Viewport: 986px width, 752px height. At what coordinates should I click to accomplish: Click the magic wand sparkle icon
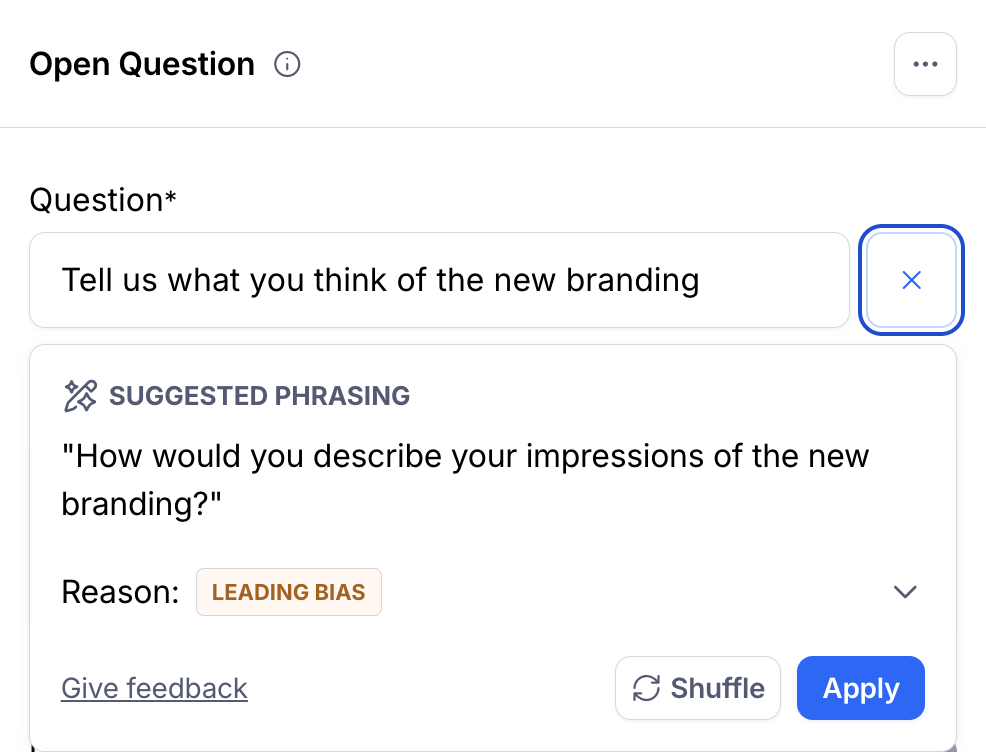click(80, 396)
